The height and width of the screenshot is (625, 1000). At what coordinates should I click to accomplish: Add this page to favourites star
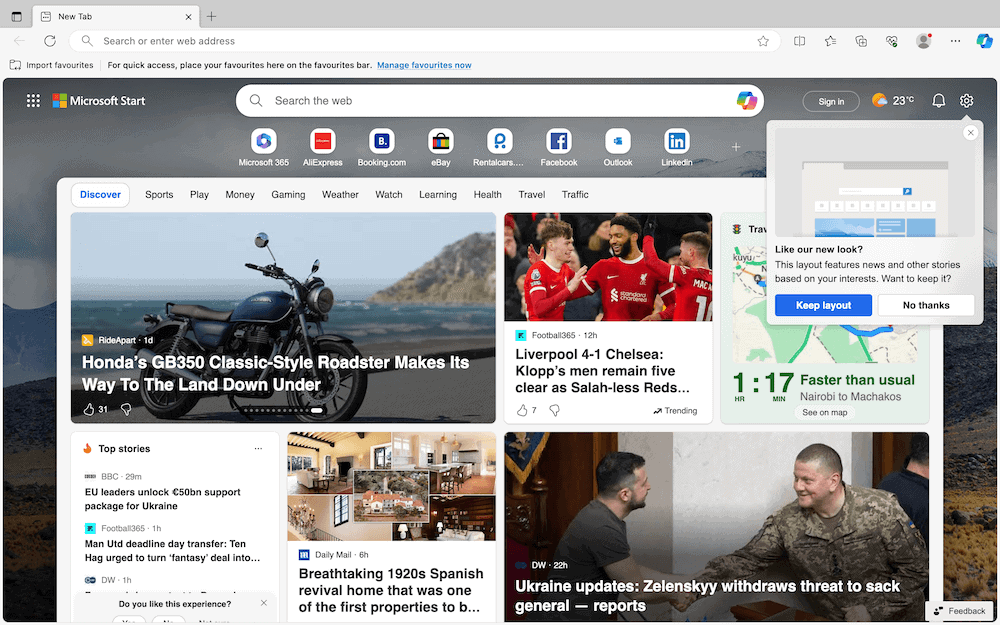(763, 41)
